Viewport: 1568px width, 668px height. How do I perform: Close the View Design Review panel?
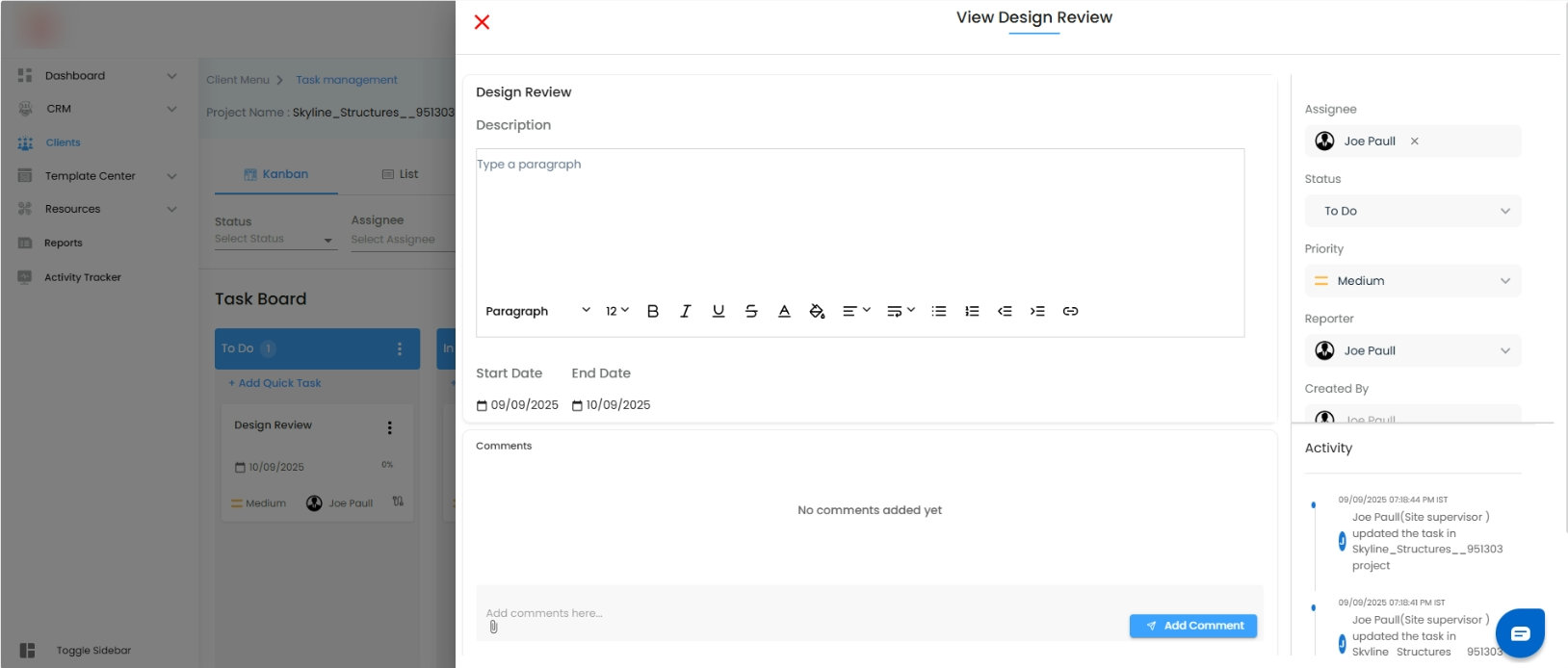pos(483,22)
